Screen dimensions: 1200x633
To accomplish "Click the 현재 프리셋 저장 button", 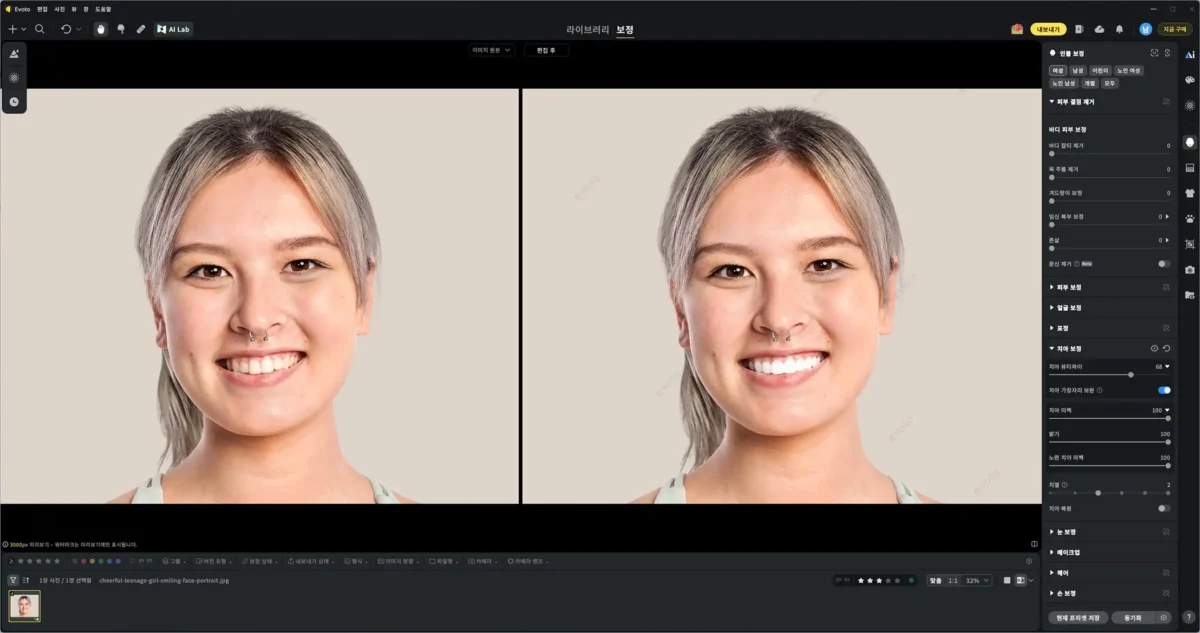I will [x=1080, y=618].
